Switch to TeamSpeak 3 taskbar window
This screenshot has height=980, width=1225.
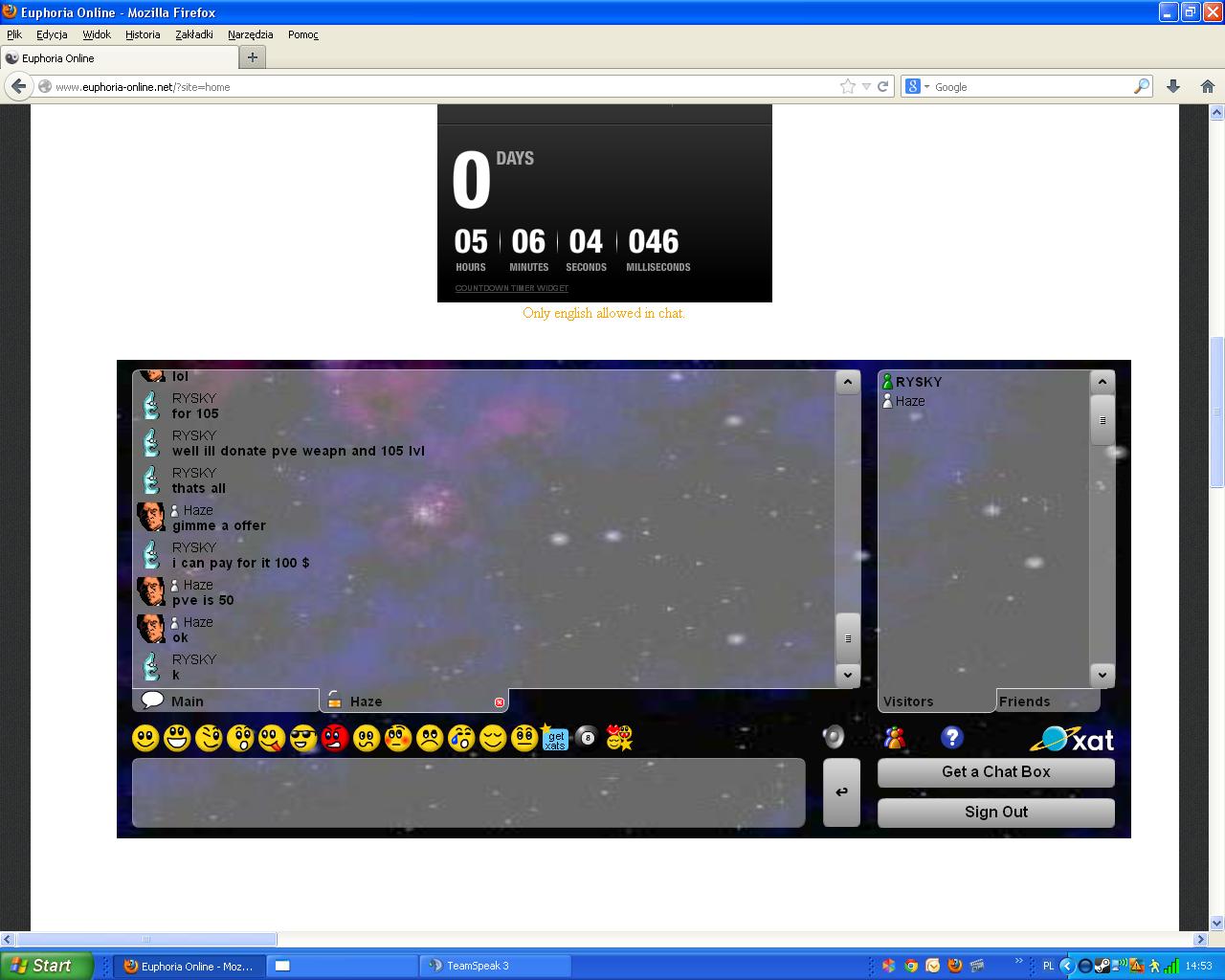(496, 966)
